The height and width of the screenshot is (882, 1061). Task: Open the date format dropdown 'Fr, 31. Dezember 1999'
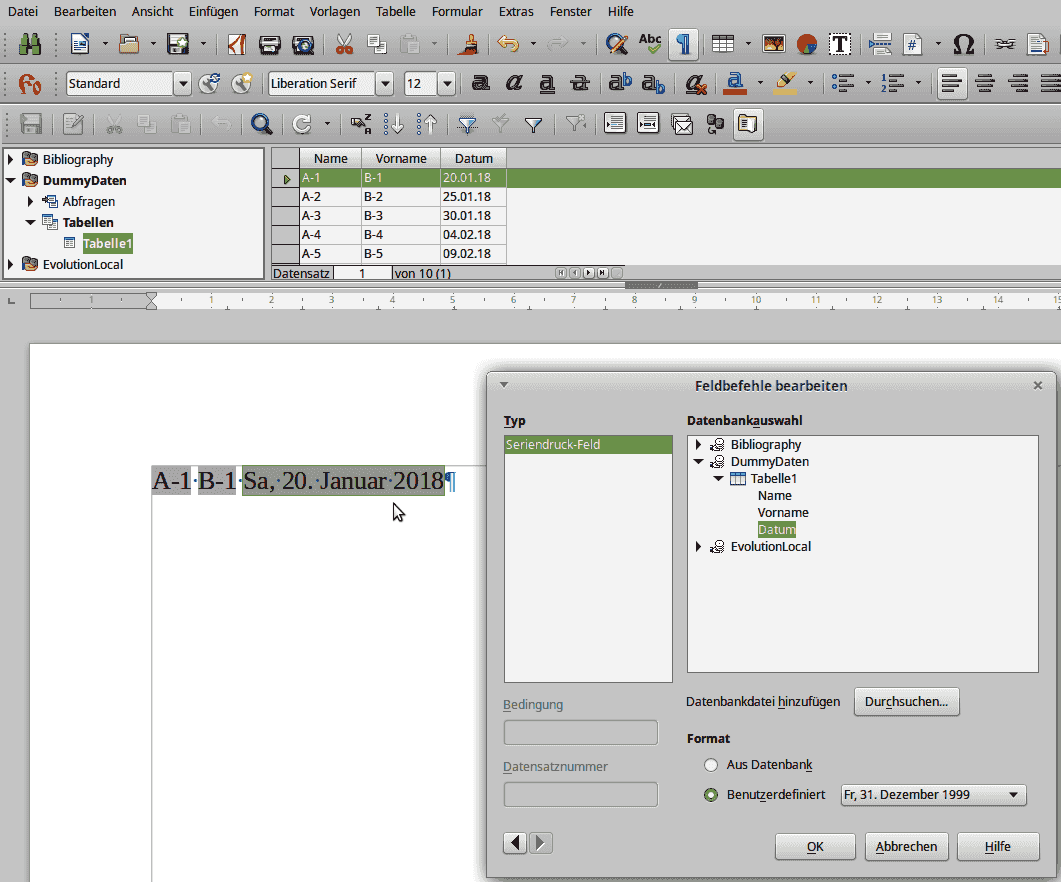933,795
